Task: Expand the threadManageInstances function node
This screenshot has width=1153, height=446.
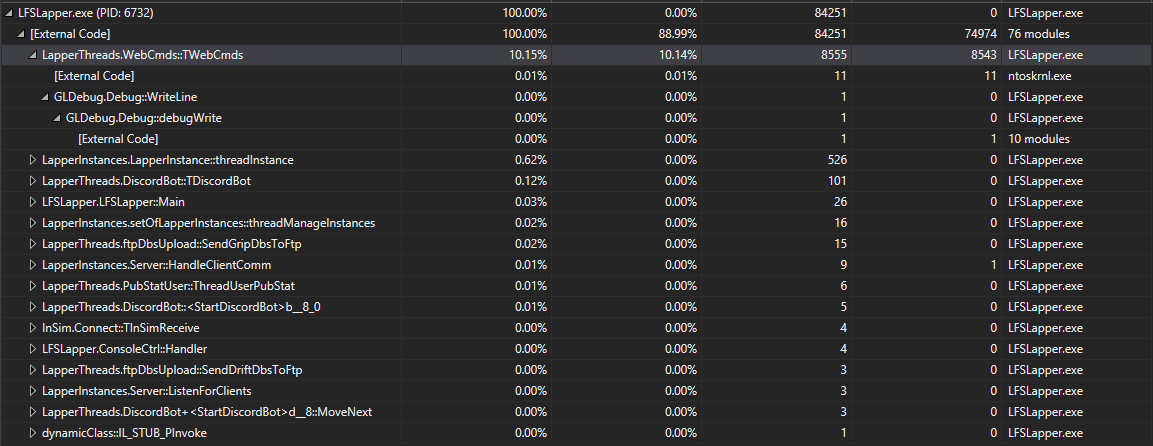Action: click(x=33, y=223)
